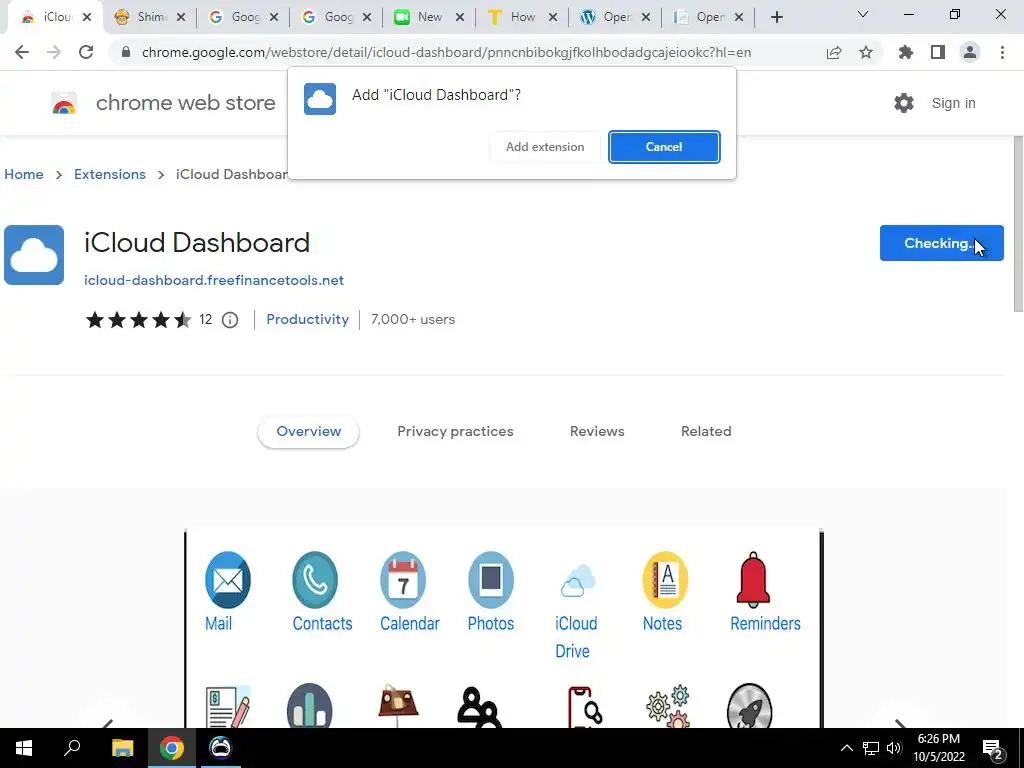Open the tab search dropdown arrow
Viewport: 1024px width, 768px height.
point(863,14)
